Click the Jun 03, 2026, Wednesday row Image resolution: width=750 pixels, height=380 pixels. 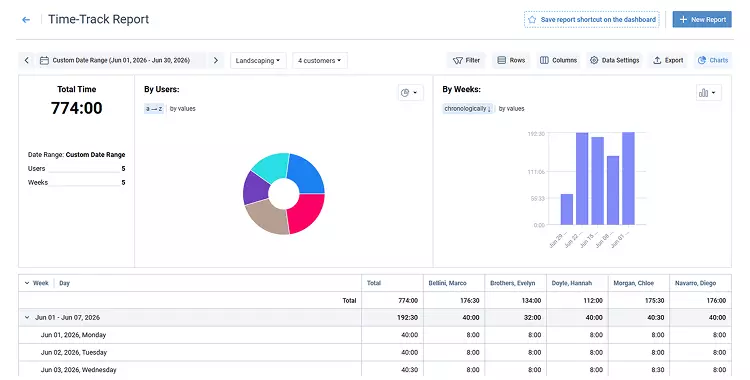click(375, 369)
